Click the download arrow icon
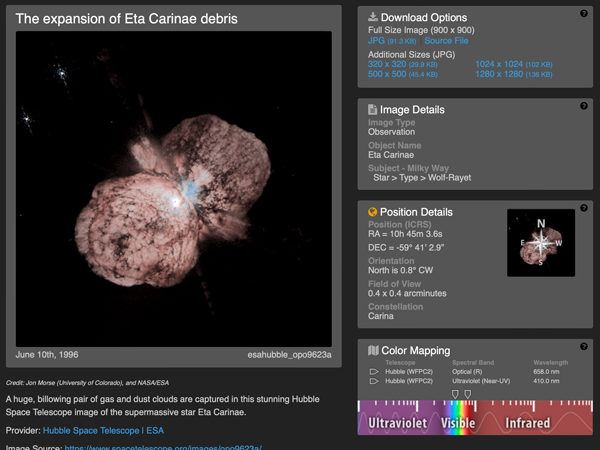600x450 pixels. [373, 16]
